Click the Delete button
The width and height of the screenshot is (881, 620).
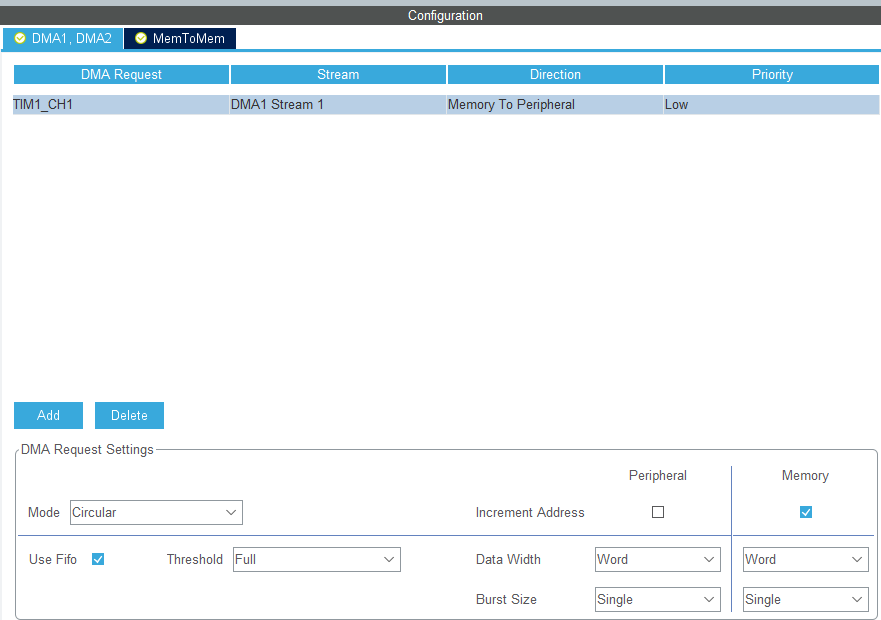click(x=129, y=415)
